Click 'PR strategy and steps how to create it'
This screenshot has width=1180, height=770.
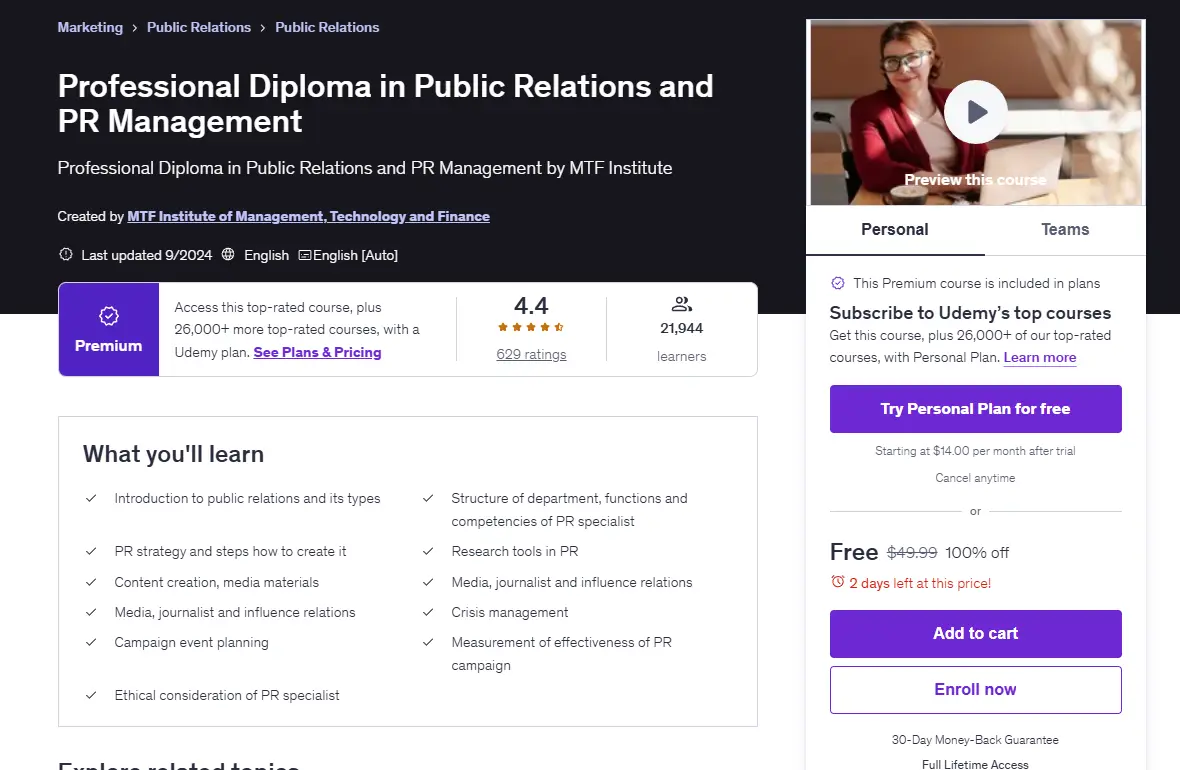230,551
